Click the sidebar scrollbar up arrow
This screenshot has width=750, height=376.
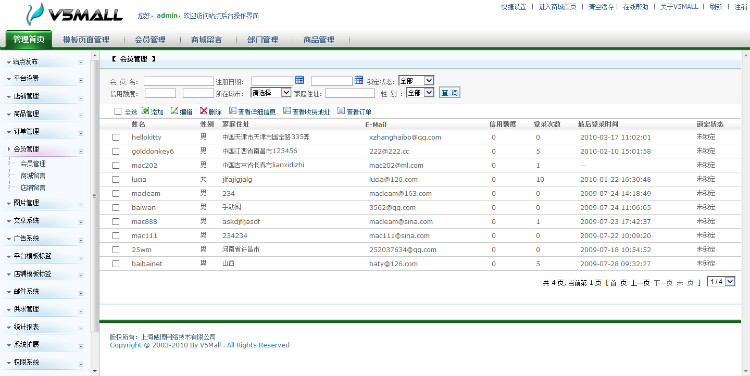[95, 55]
